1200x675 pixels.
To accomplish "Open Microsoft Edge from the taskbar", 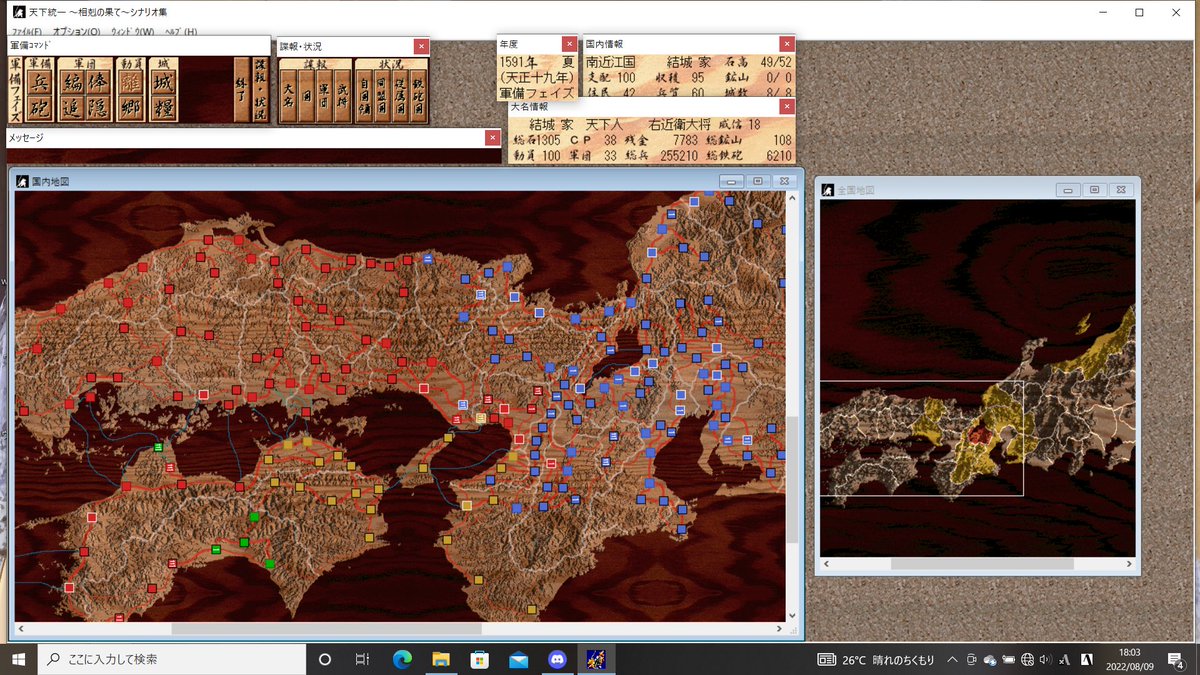I will pyautogui.click(x=402, y=659).
